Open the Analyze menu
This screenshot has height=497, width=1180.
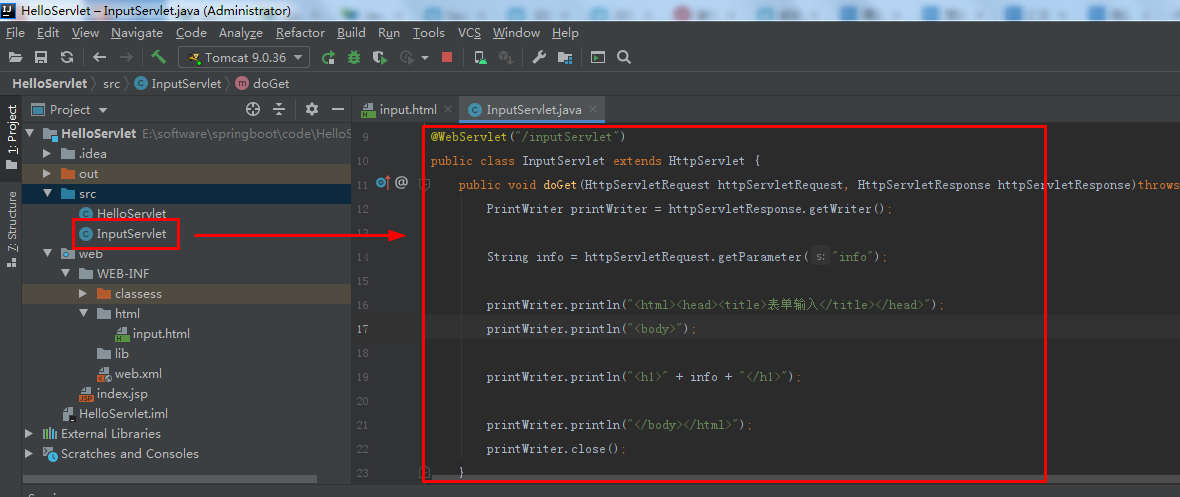(241, 32)
